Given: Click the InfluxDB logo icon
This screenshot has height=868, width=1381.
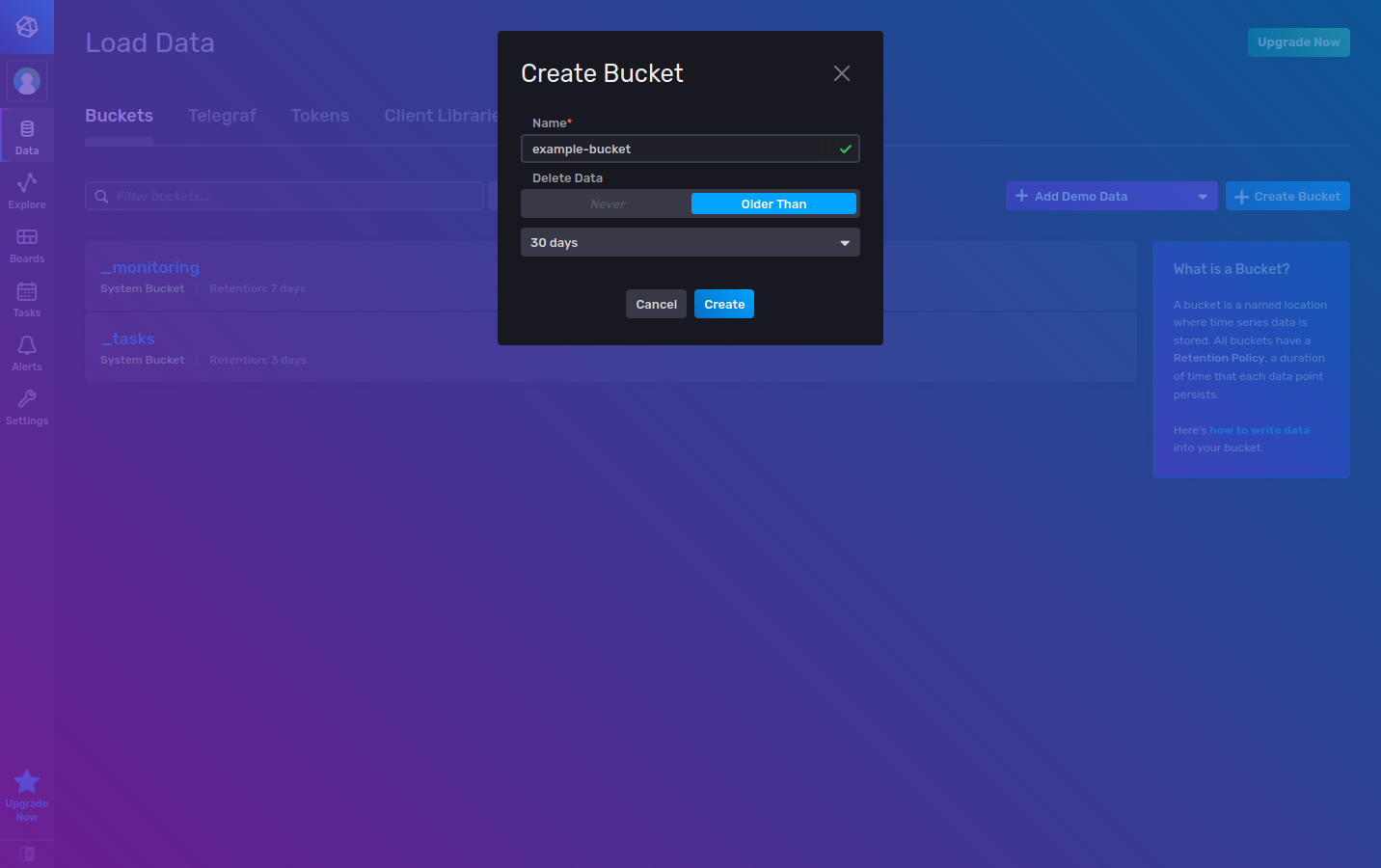Looking at the screenshot, I should [26, 26].
